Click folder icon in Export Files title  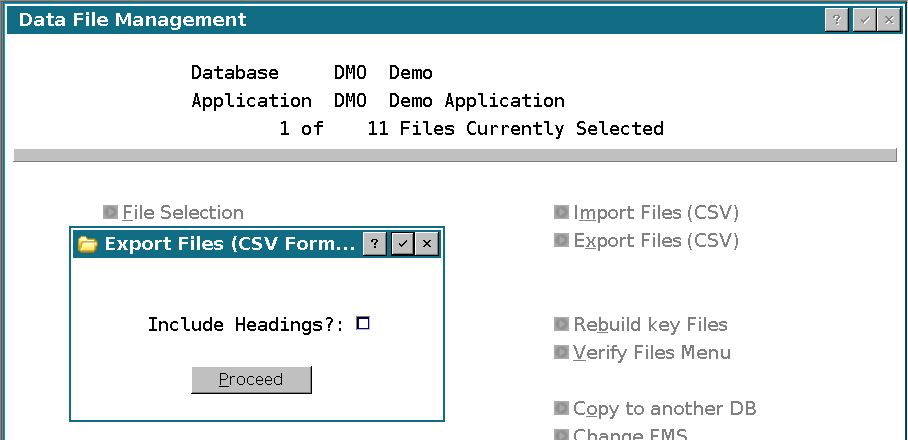pos(87,244)
